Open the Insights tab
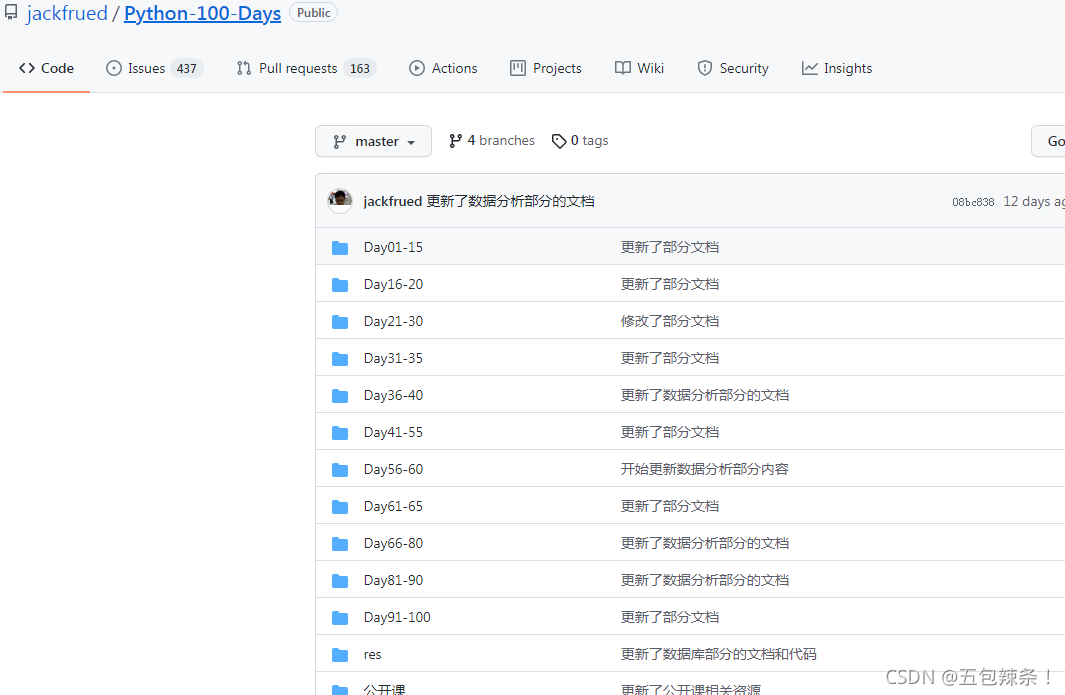This screenshot has height=695, width=1065. pos(837,68)
